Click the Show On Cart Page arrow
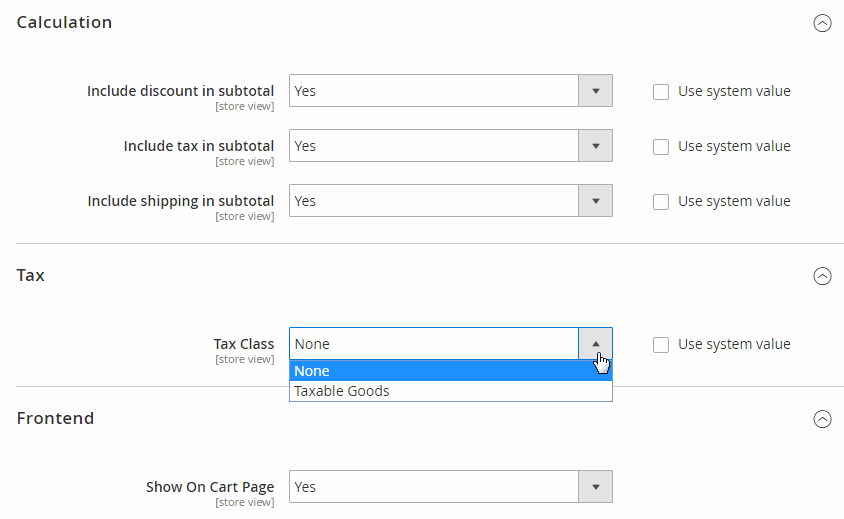Image resolution: width=844 pixels, height=519 pixels. click(x=595, y=487)
